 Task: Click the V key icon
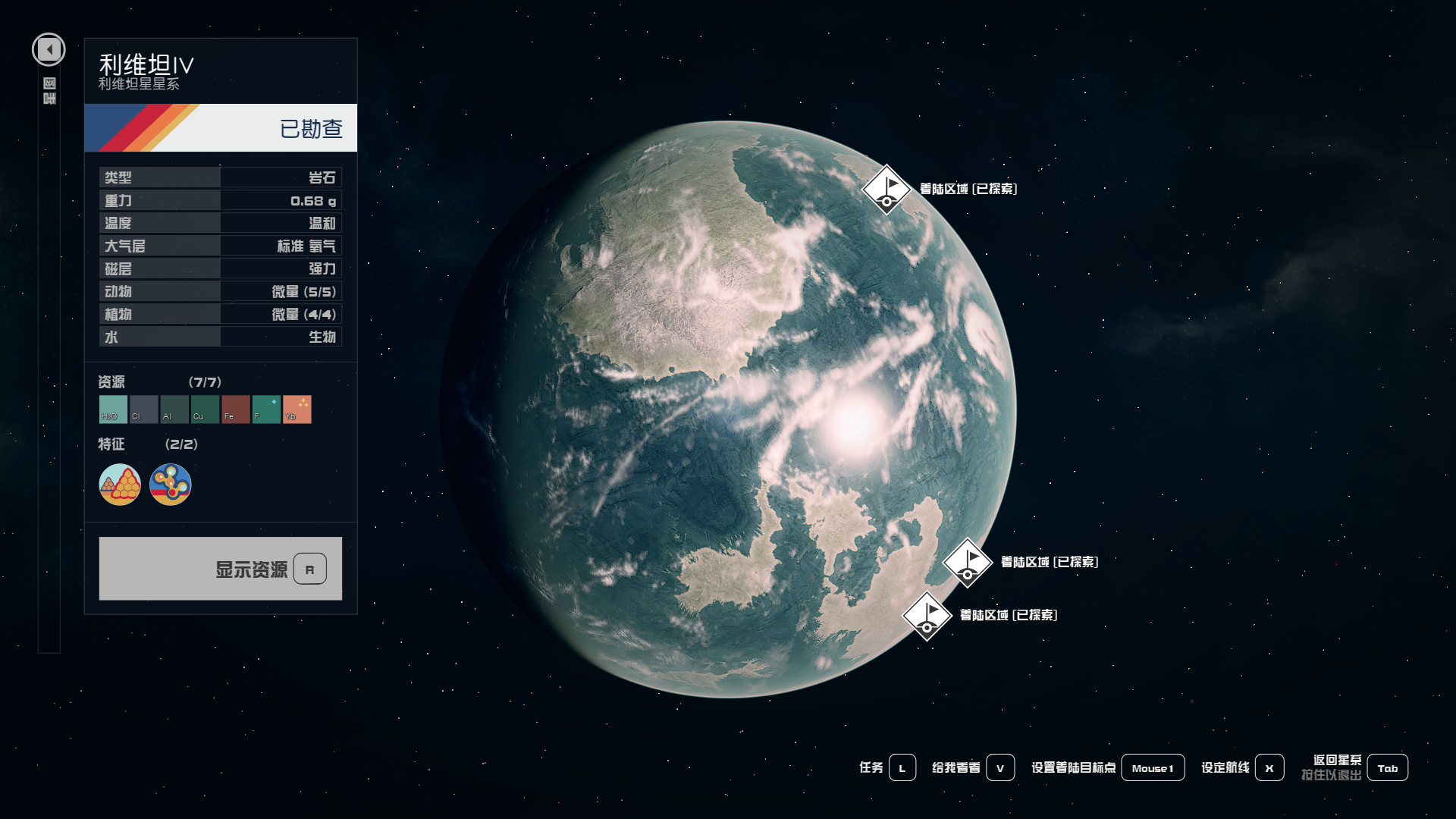click(1000, 768)
